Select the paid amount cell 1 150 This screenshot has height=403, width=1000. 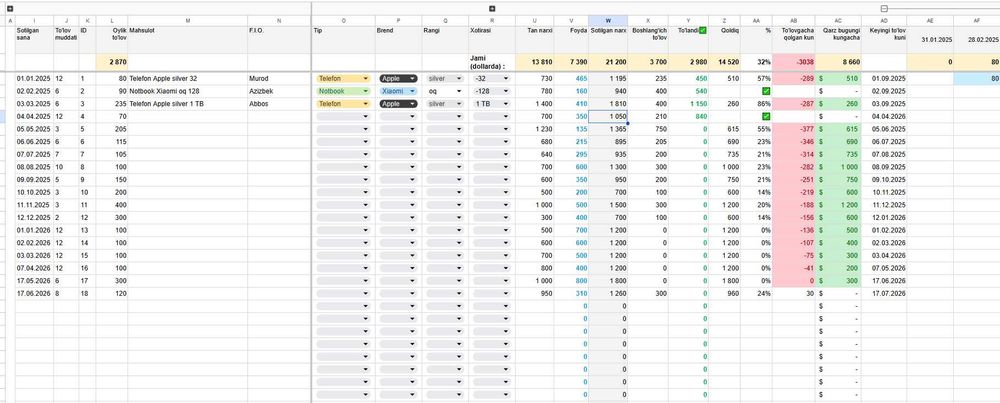tap(688, 103)
